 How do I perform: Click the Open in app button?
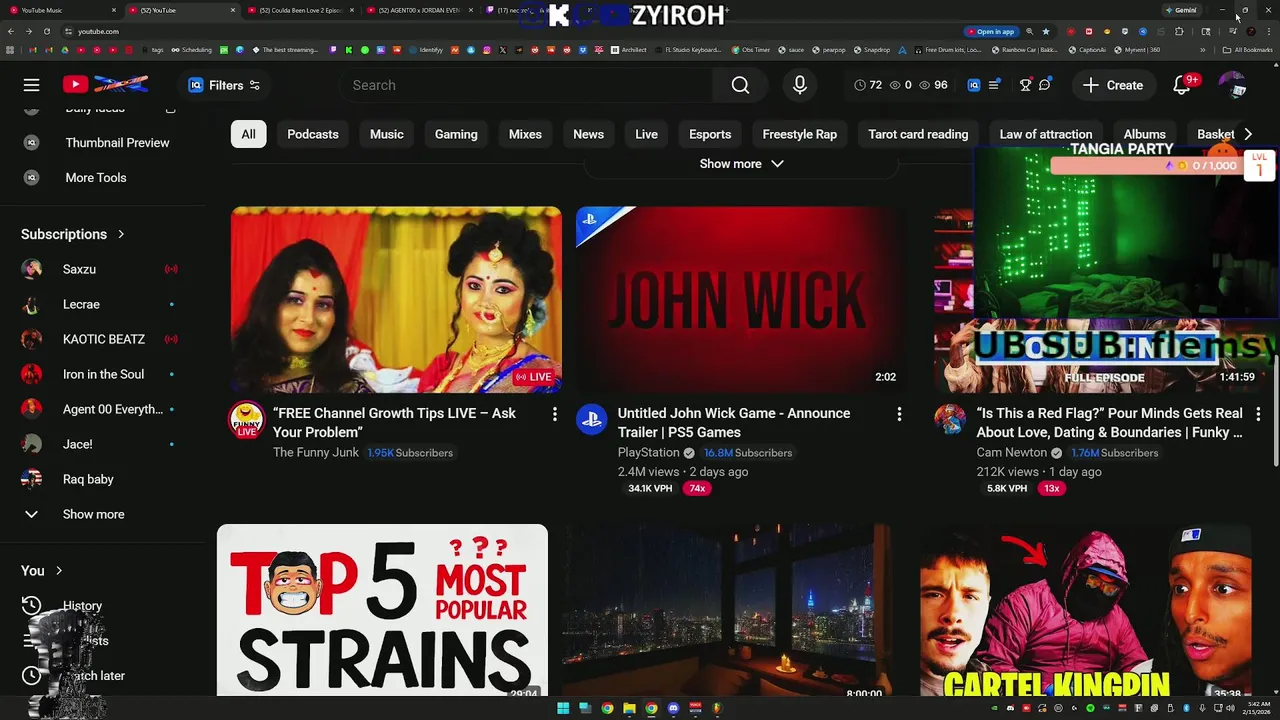pos(990,31)
